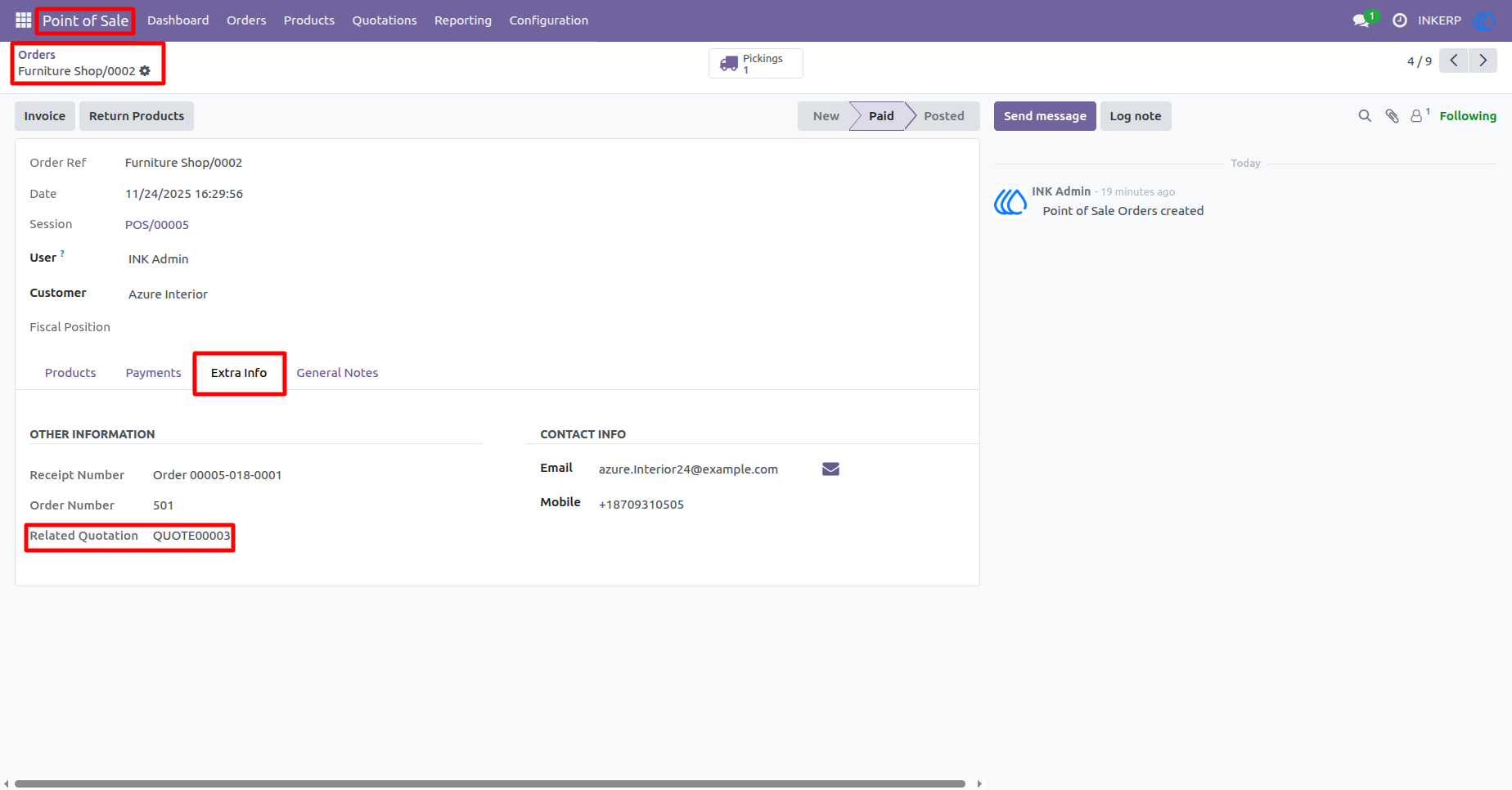Open the gear actions menu beside Furniture Shop/0002
1512x790 pixels.
[145, 71]
